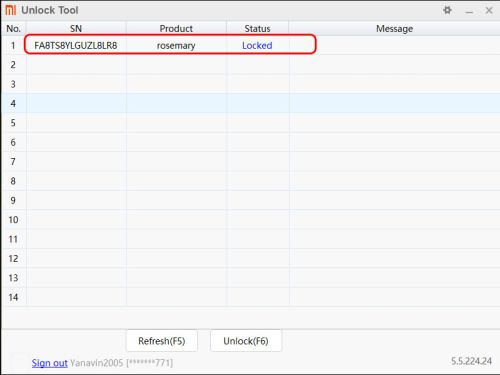Select the Message column header
Image resolution: width=500 pixels, height=375 pixels.
pyautogui.click(x=394, y=29)
